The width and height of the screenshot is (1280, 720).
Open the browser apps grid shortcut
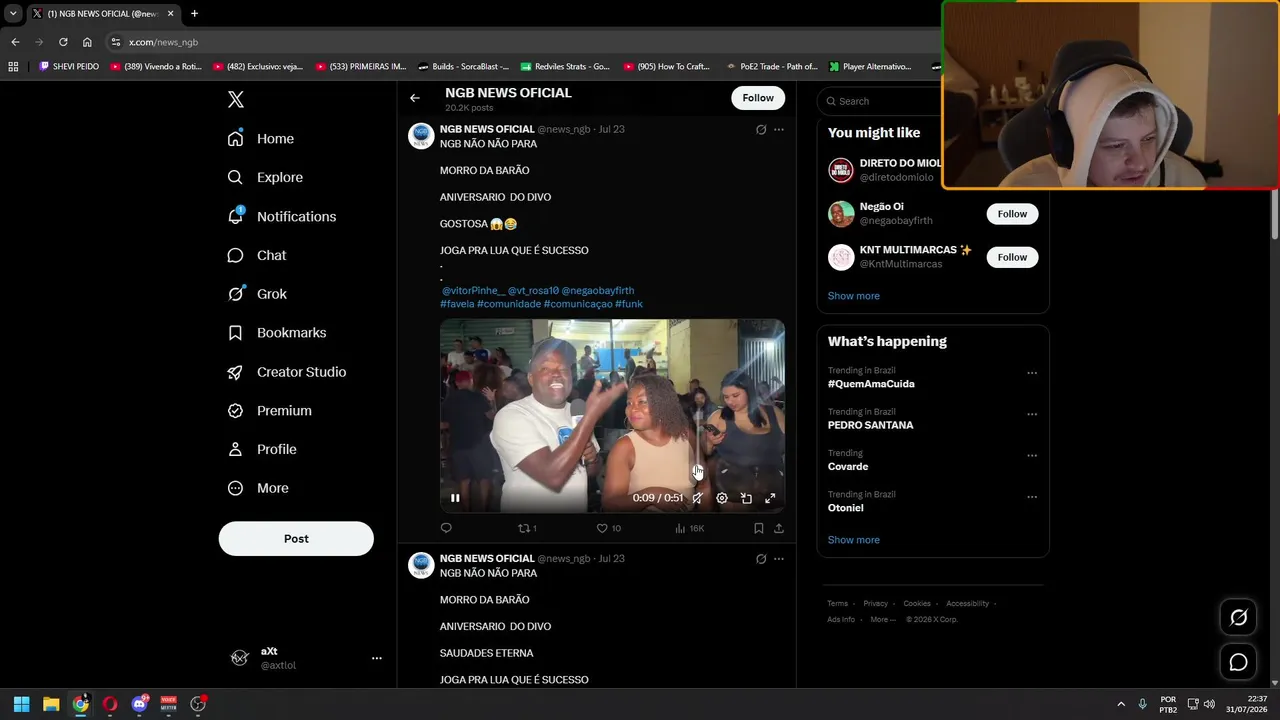point(13,67)
